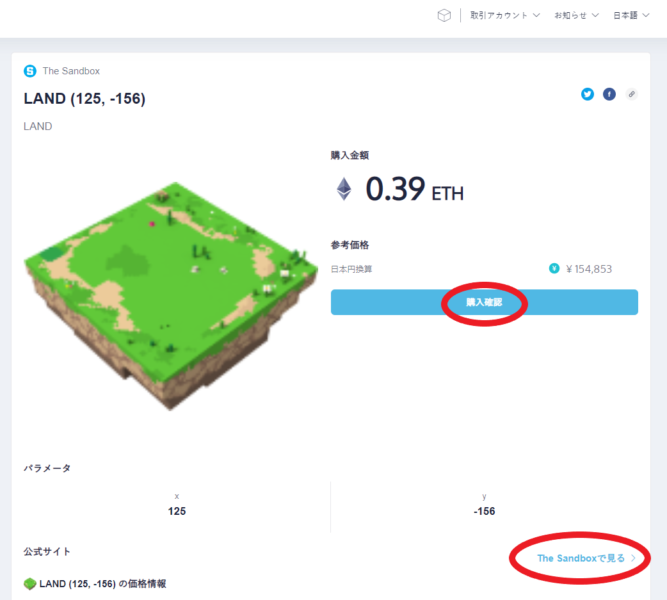Click the 日本円換算 label

coord(351,269)
